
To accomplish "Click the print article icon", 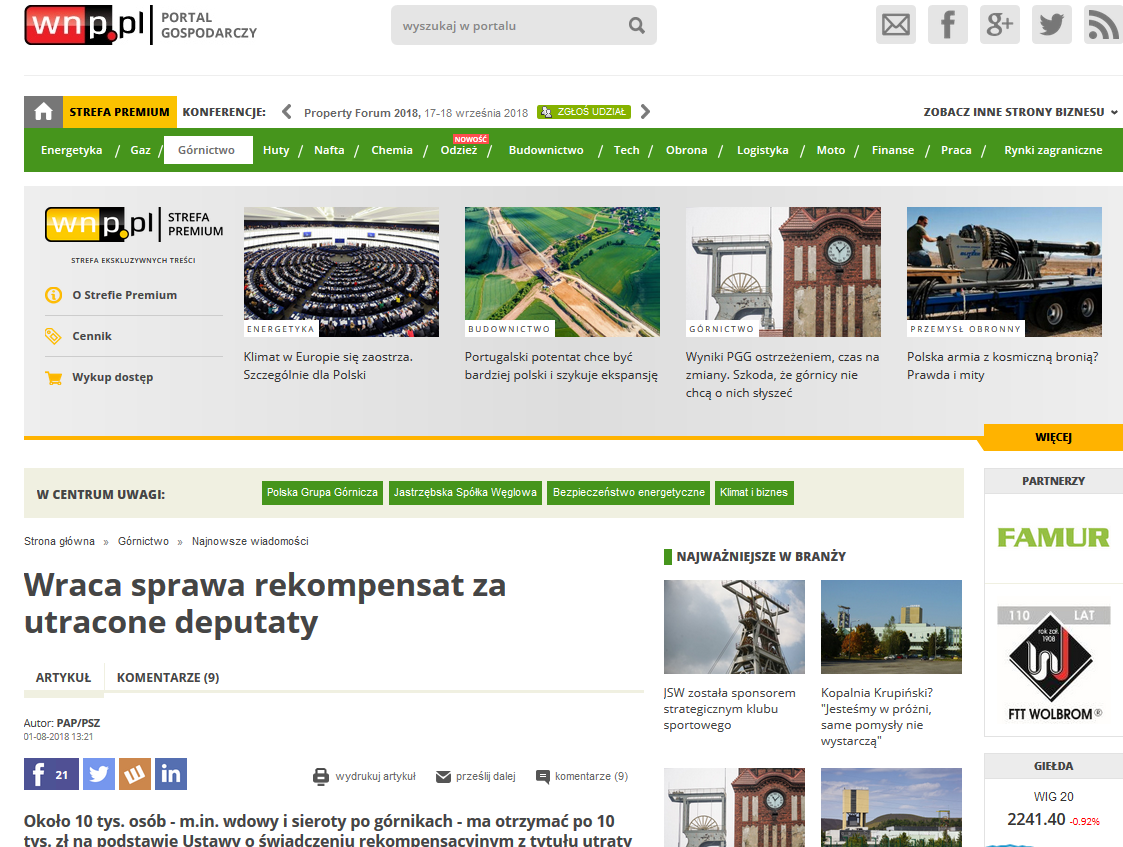I will click(321, 776).
